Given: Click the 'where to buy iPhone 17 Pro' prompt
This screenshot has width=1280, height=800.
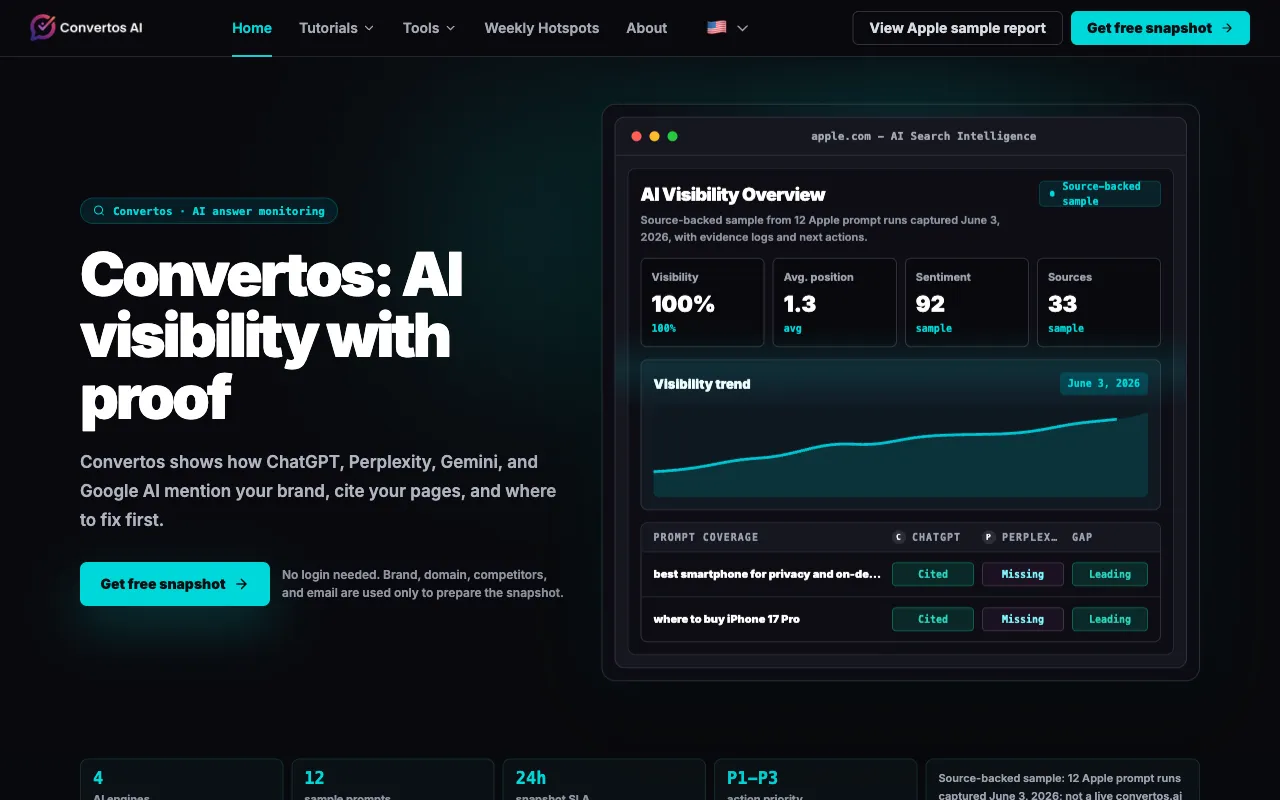Looking at the screenshot, I should [x=727, y=619].
